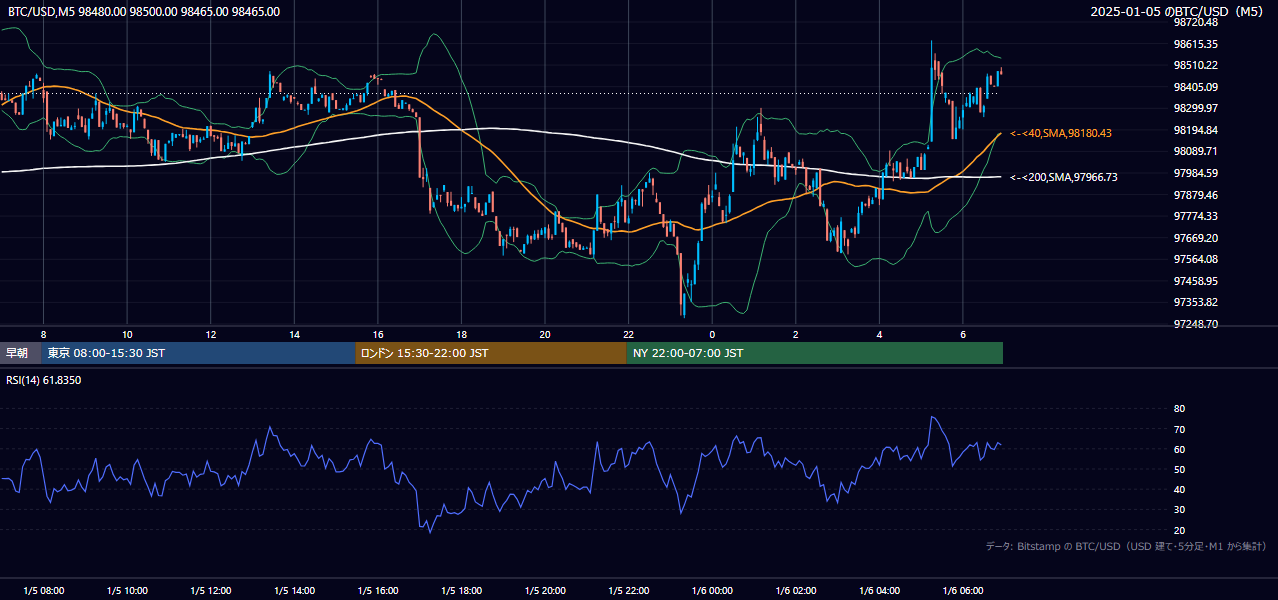Click the bottom time label 1/5 14:00
The image size is (1278, 600).
coord(294,591)
